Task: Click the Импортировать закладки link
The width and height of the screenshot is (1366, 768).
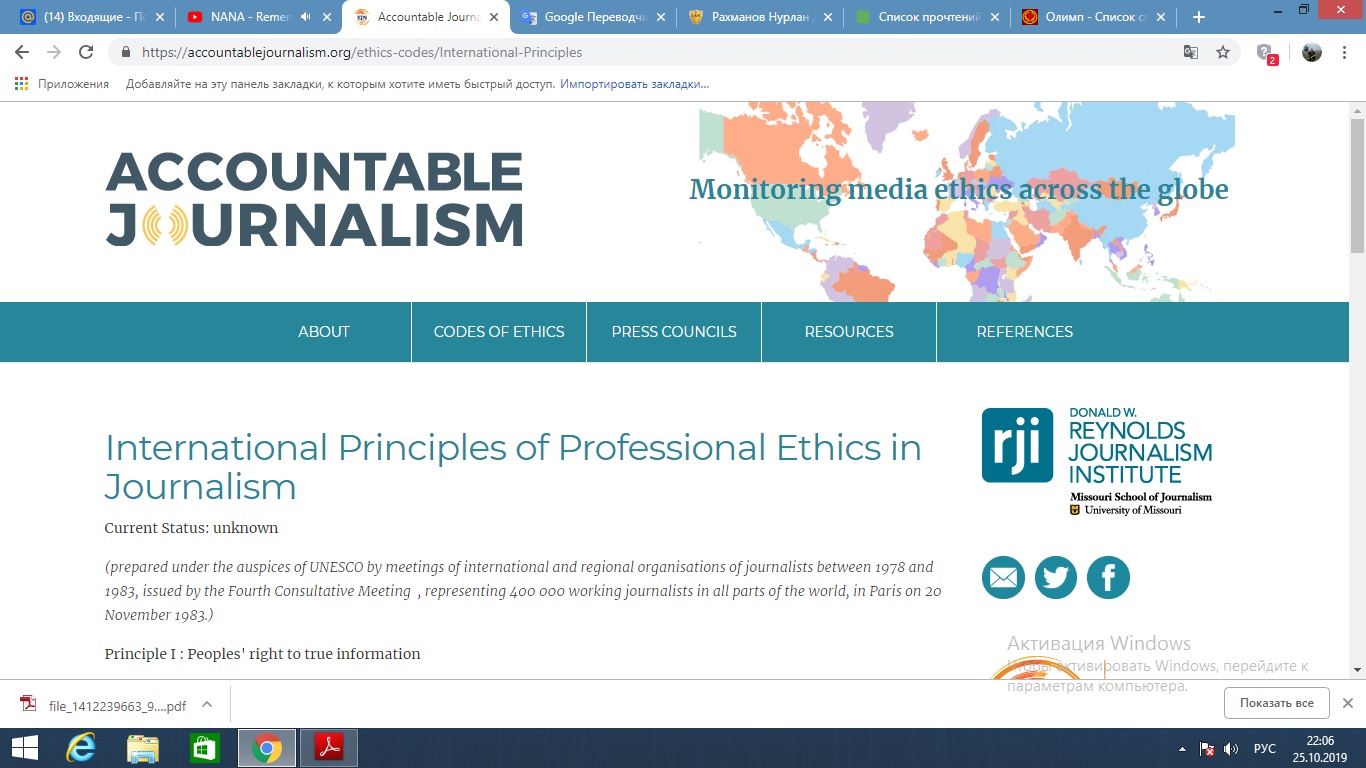Action: [x=634, y=84]
